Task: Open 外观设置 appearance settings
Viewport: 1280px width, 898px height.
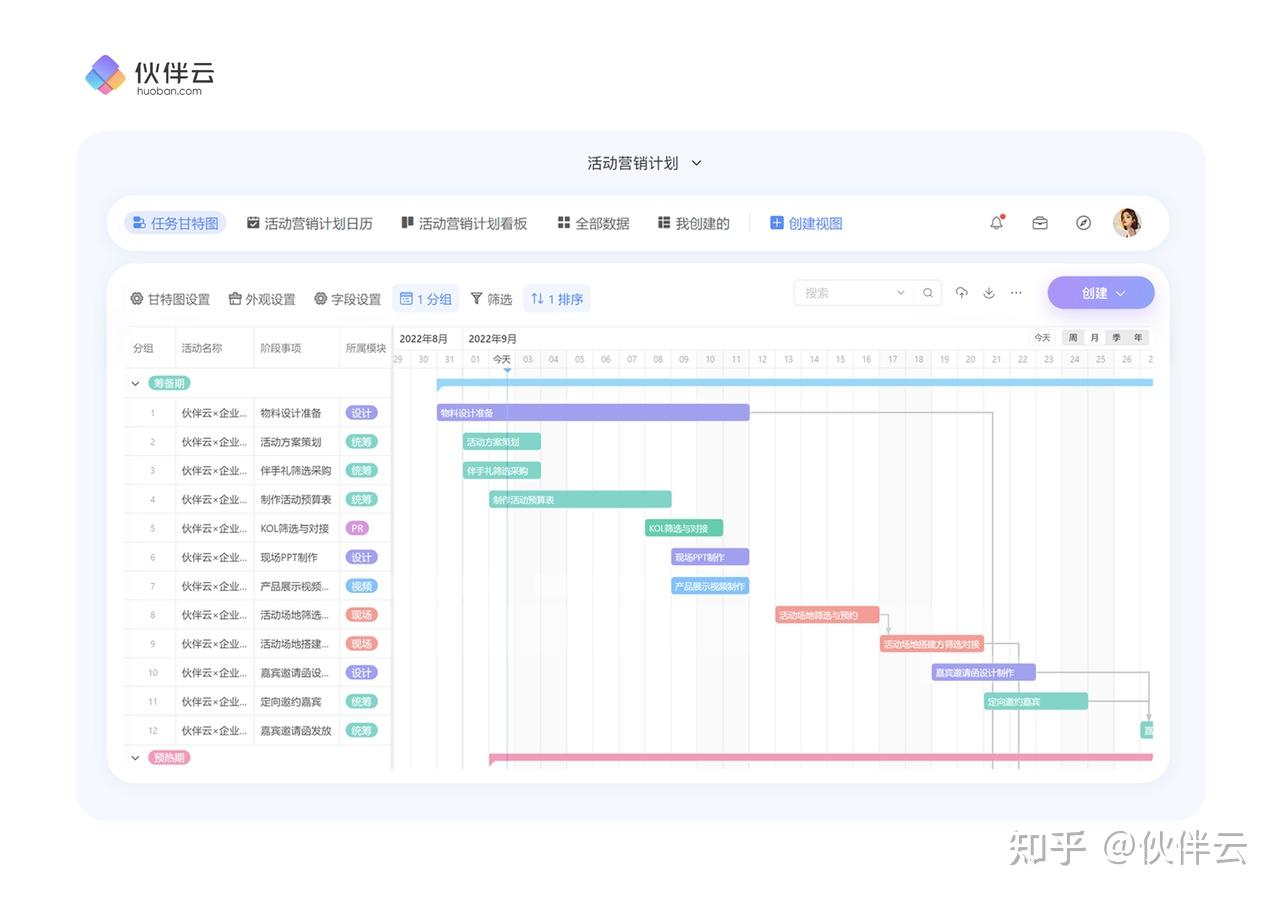Action: coord(262,299)
